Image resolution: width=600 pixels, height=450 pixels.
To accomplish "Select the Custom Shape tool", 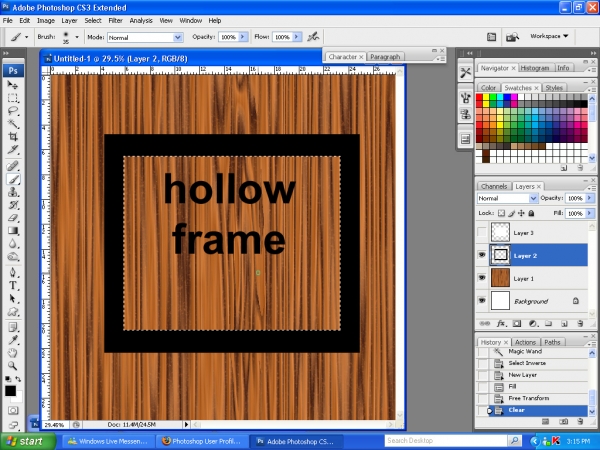I will point(13,312).
